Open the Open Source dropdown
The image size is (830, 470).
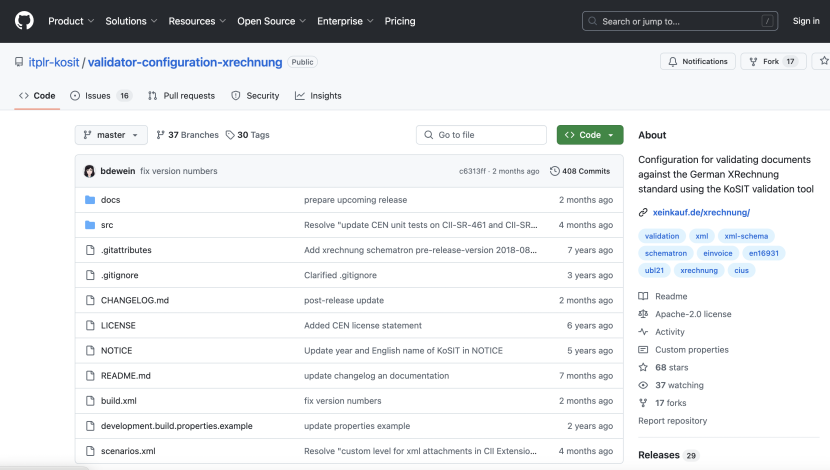272,21
